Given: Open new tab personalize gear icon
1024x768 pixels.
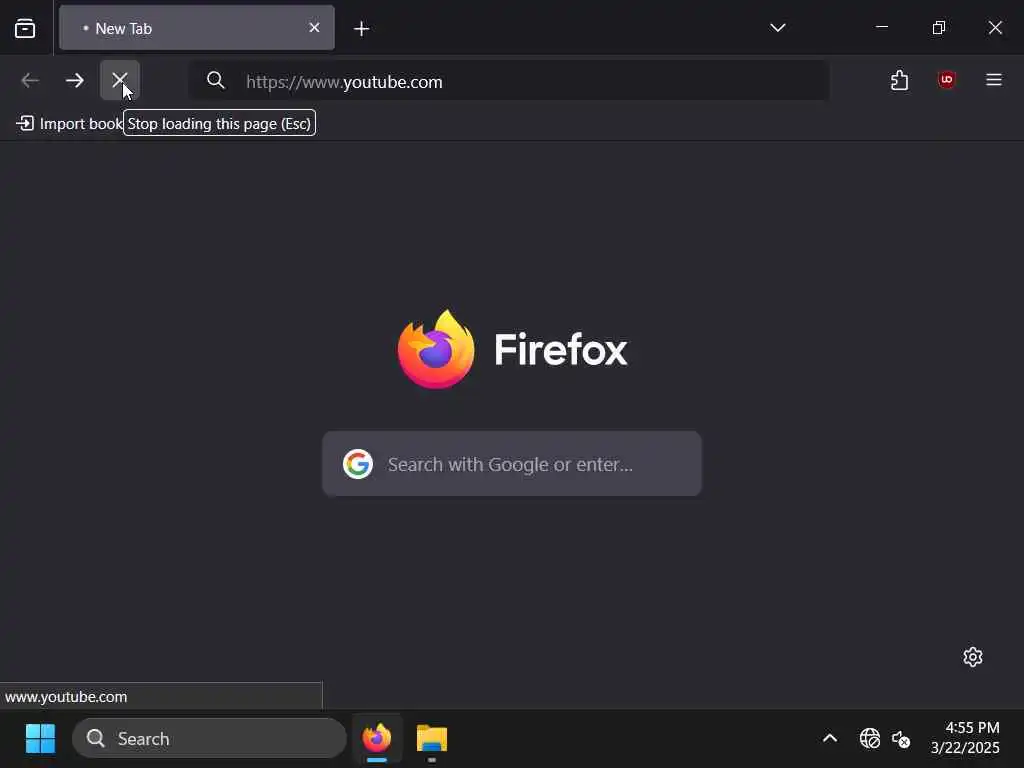Looking at the screenshot, I should click(972, 657).
